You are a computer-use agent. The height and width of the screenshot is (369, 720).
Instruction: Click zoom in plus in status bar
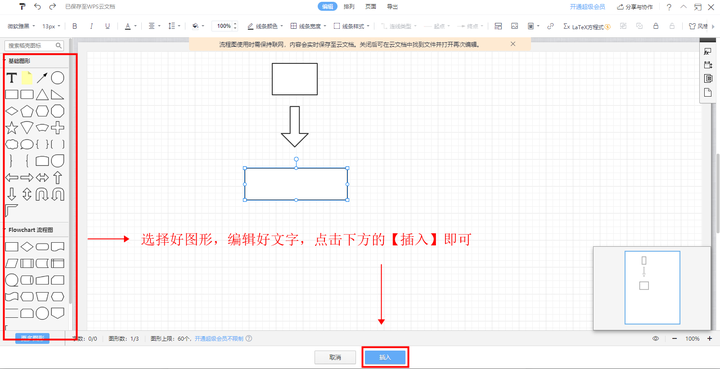click(709, 339)
